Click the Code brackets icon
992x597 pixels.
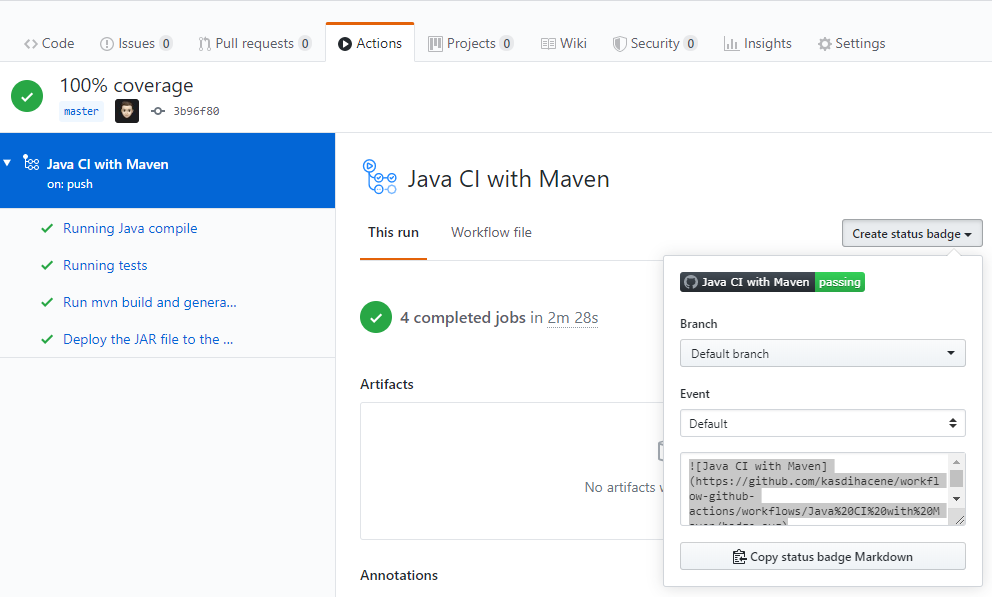tap(30, 44)
